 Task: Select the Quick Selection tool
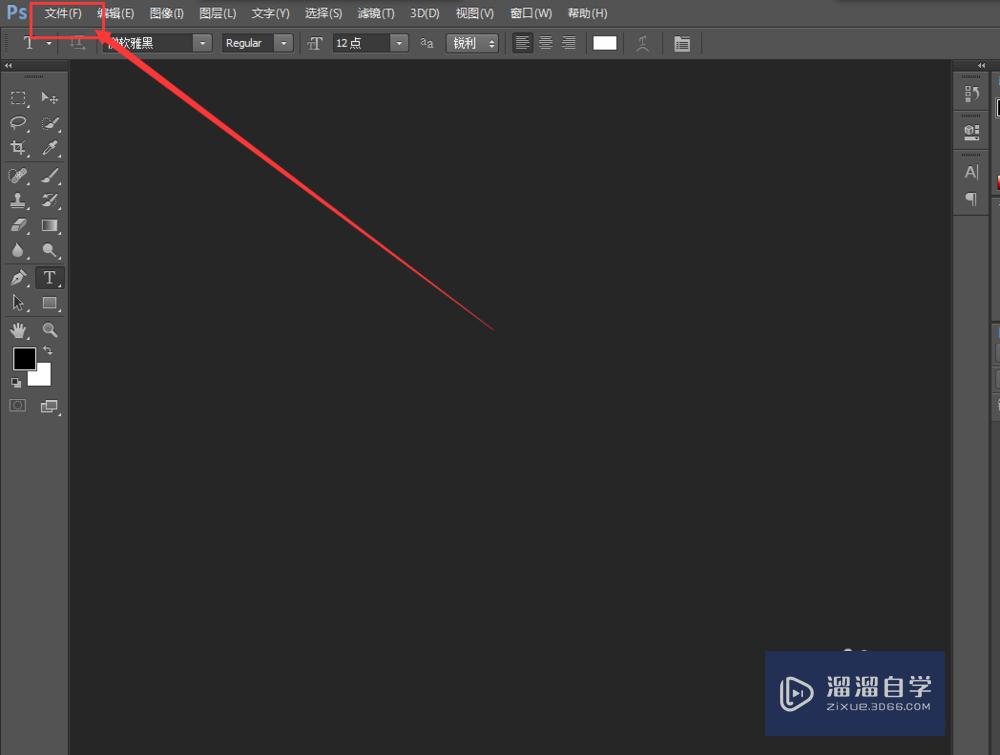coord(50,123)
